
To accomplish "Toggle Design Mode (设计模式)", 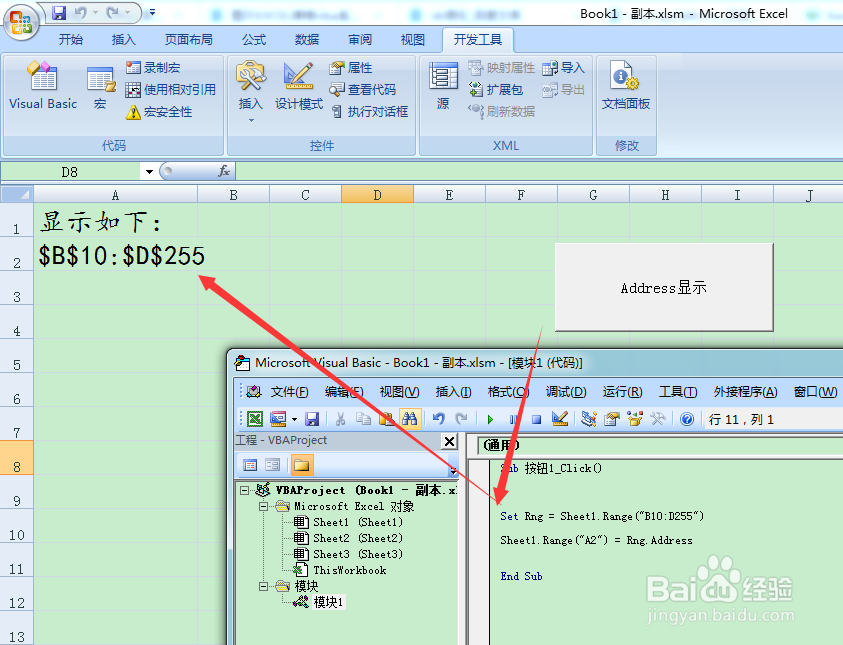I will click(299, 86).
